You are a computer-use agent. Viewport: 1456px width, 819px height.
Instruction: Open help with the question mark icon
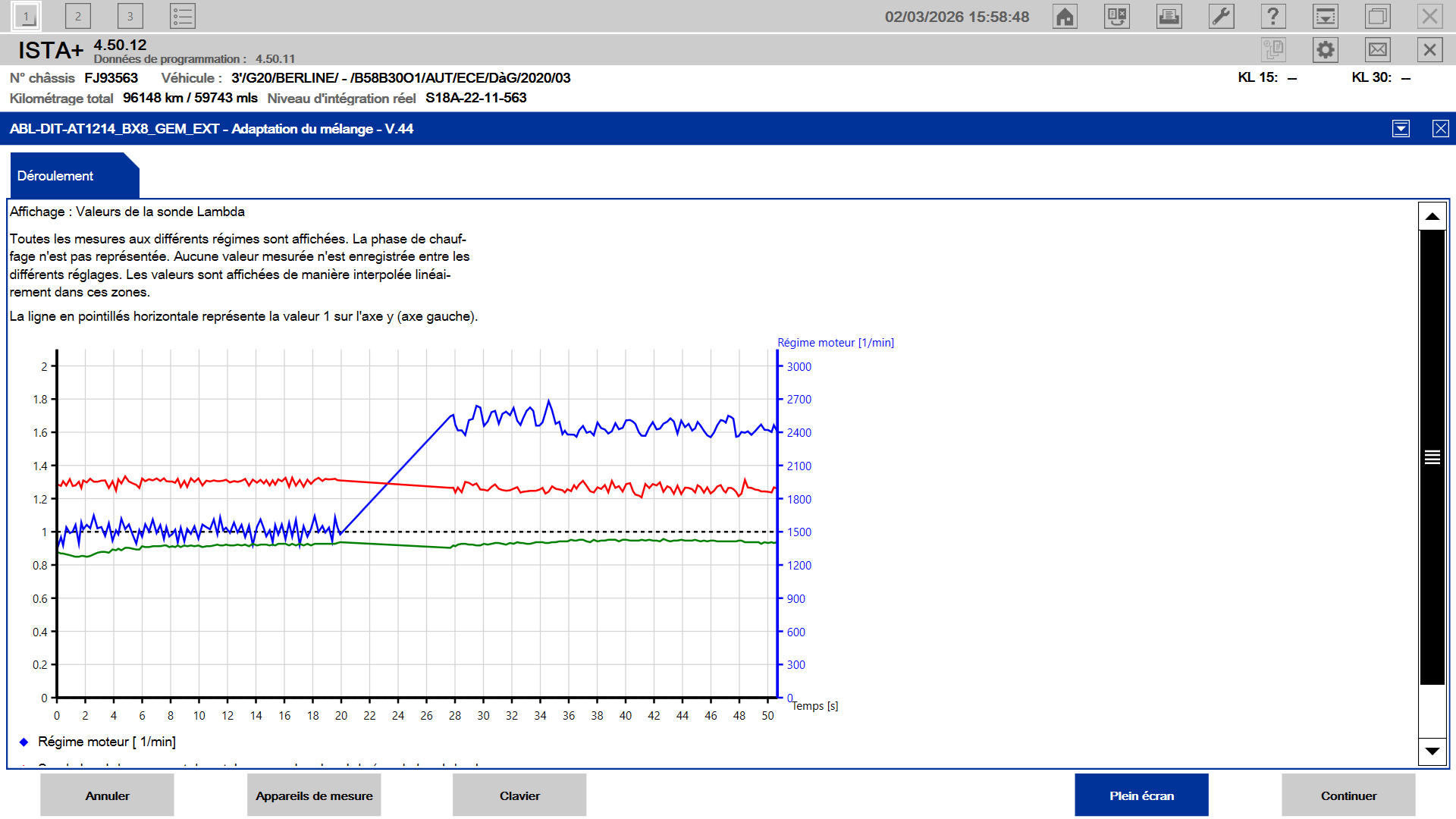point(1273,16)
